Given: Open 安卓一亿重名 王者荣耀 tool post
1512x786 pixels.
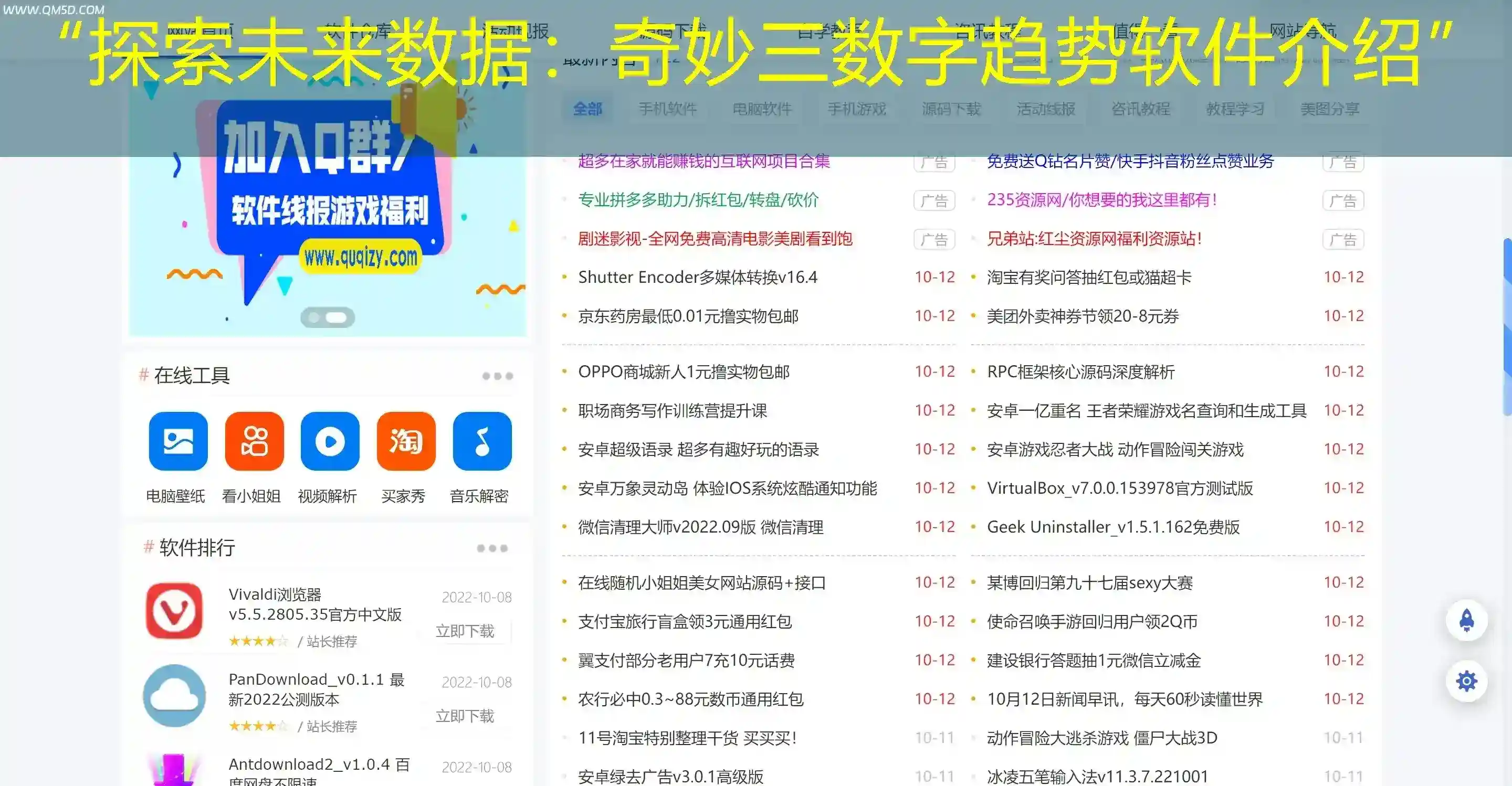Looking at the screenshot, I should tap(1147, 411).
